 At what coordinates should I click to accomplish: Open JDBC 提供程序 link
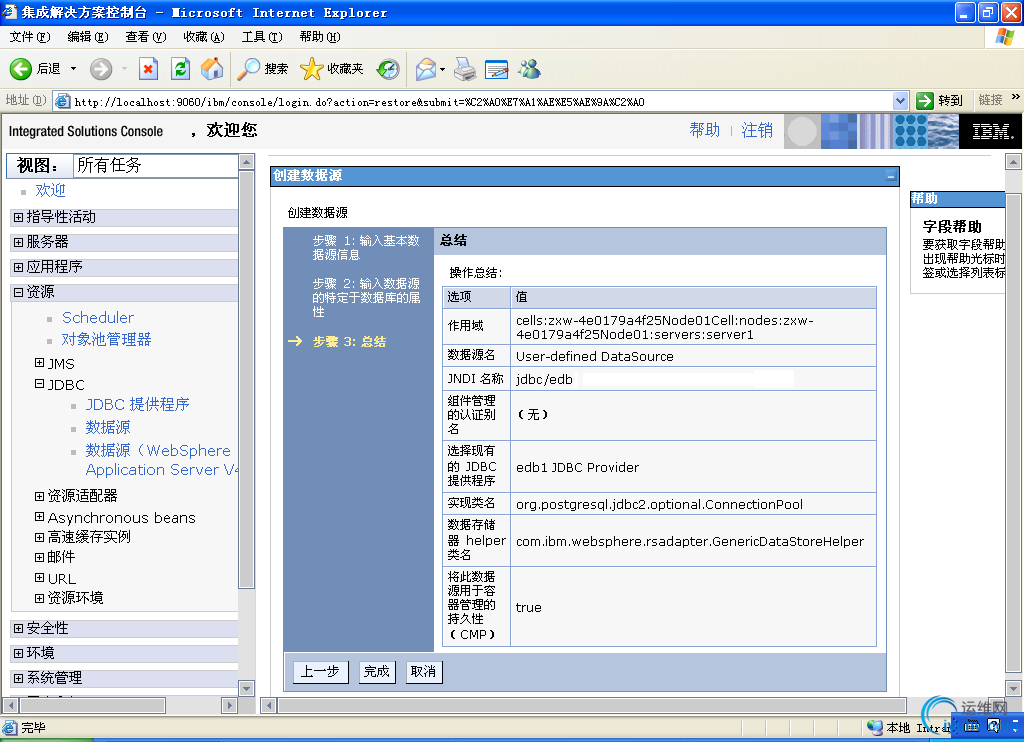[x=138, y=404]
